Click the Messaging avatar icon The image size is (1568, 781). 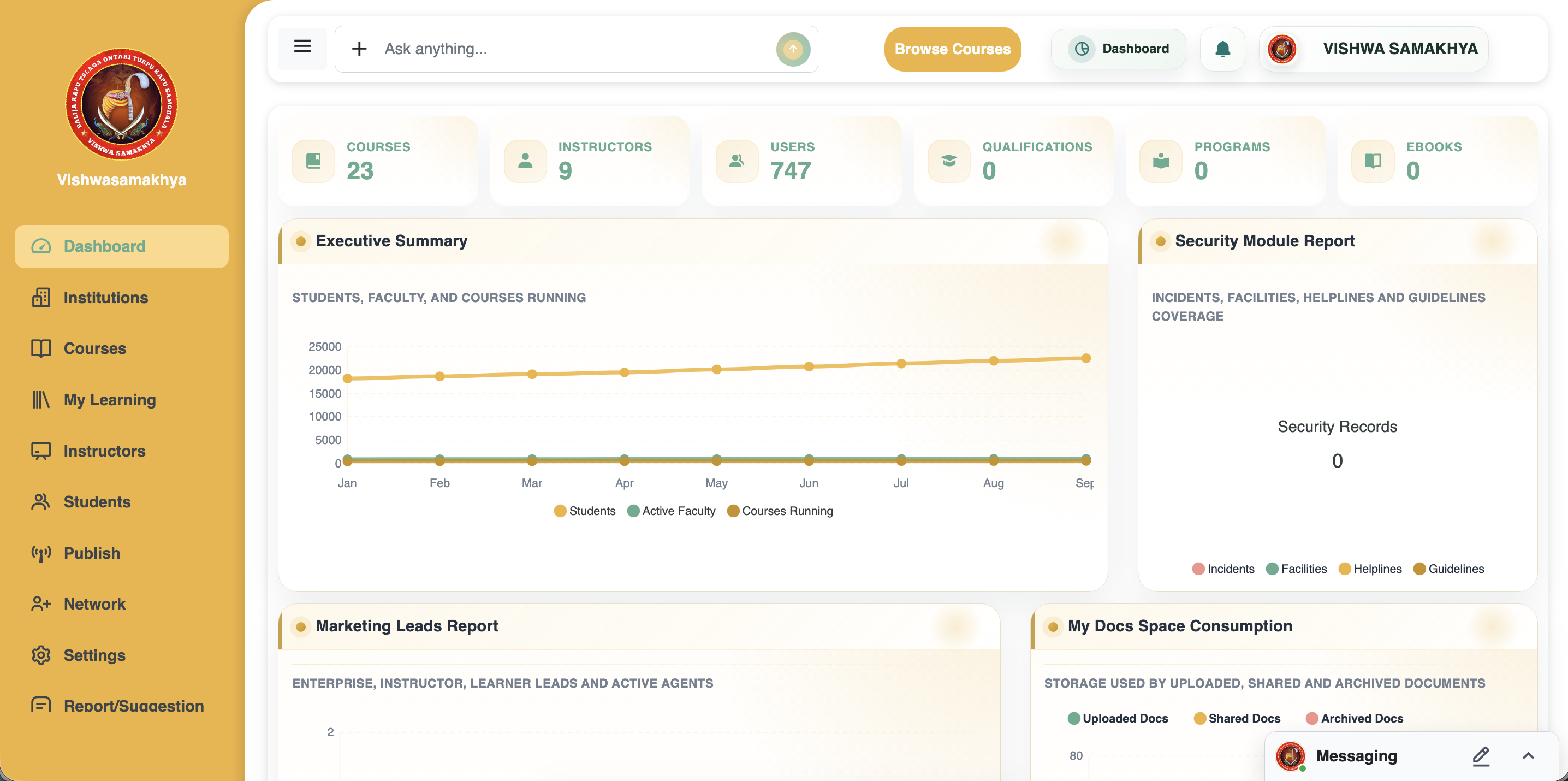[x=1290, y=755]
